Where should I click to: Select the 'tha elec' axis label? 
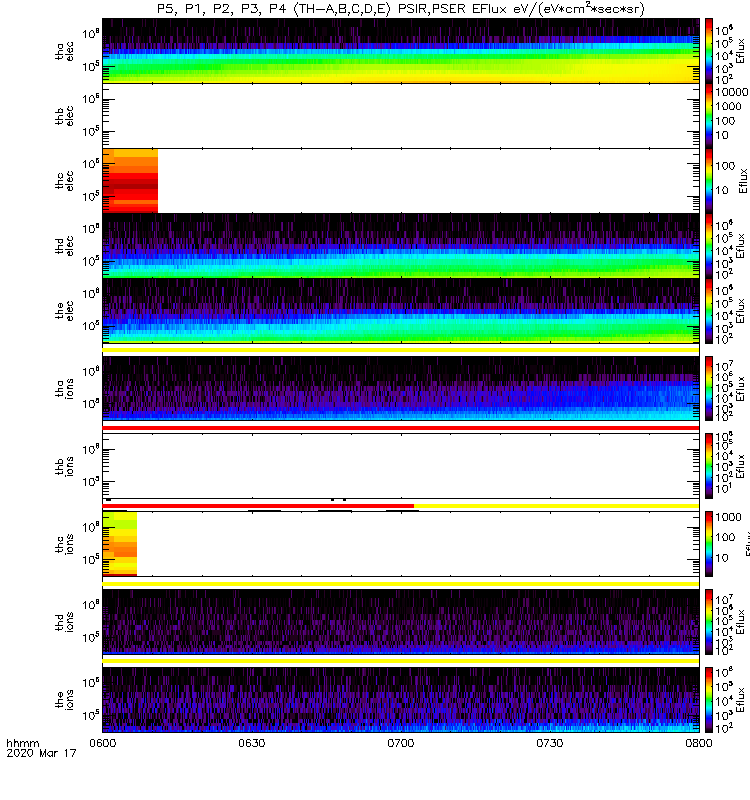pyautogui.click(x=64, y=51)
